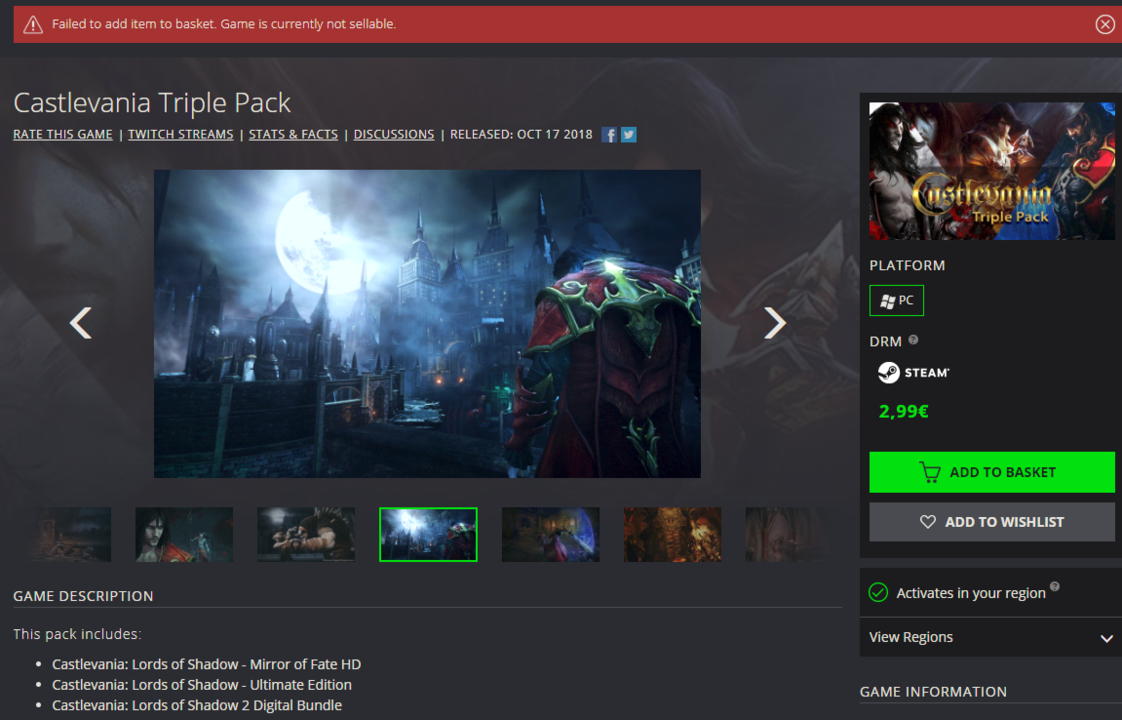Click 'Activates in your region' text

971,593
